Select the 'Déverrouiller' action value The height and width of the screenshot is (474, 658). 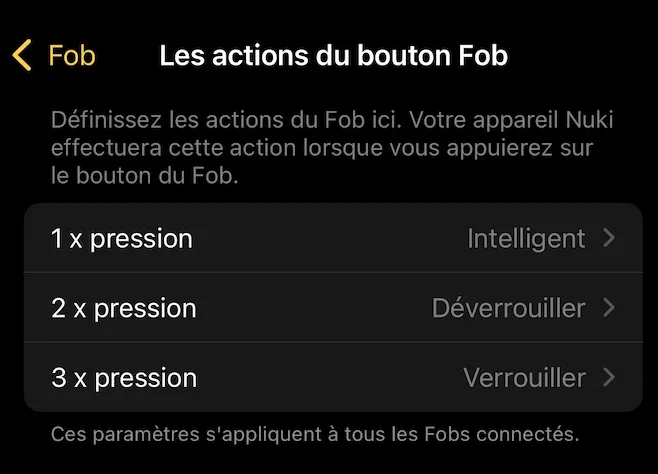pyautogui.click(x=508, y=308)
